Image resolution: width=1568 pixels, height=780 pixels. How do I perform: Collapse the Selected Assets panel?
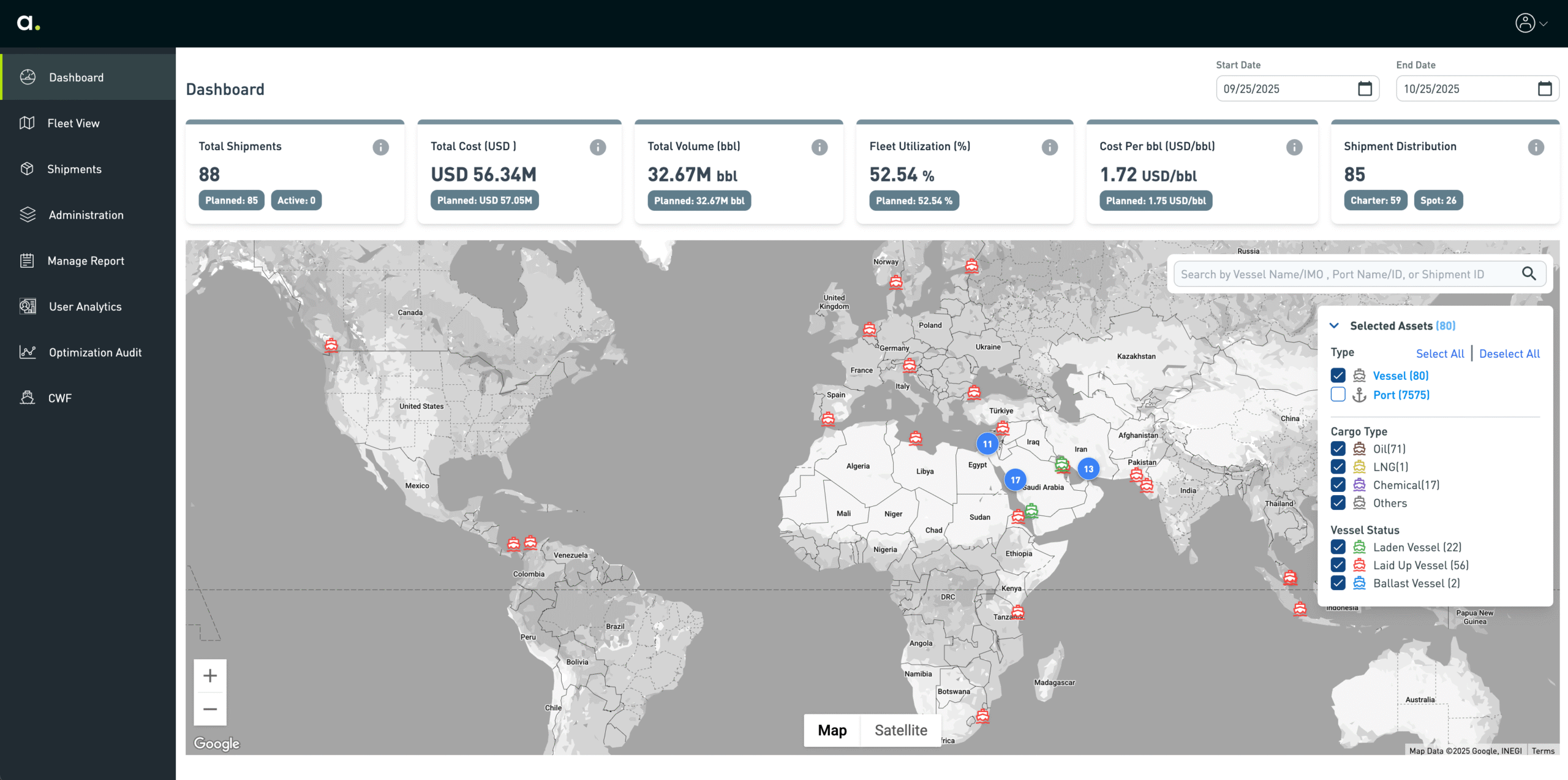click(x=1334, y=326)
